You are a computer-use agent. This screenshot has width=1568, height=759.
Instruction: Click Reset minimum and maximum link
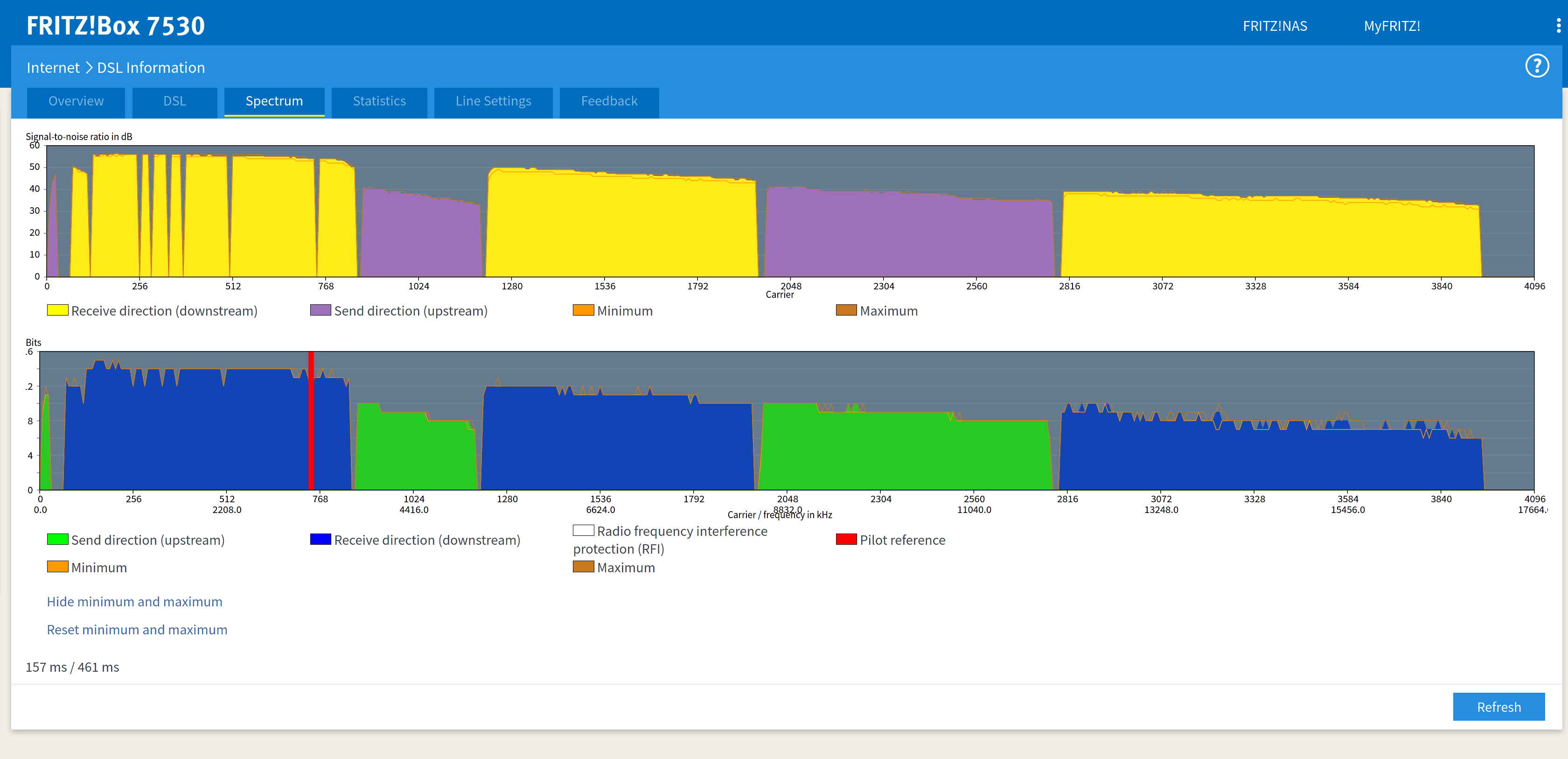pyautogui.click(x=137, y=630)
